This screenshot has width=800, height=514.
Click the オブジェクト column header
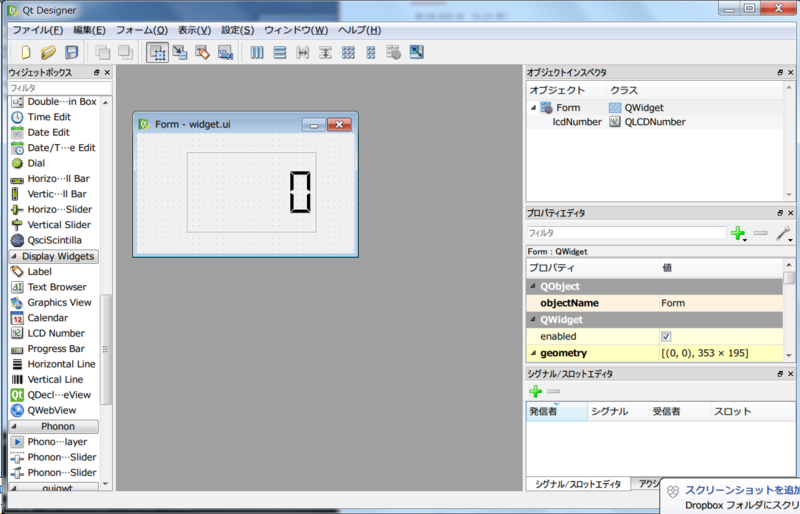[x=566, y=90]
